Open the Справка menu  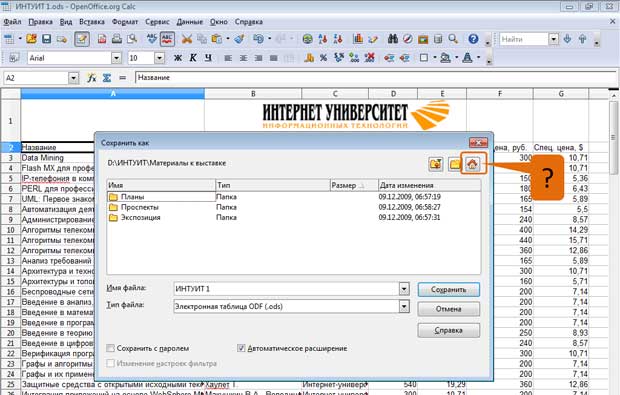[x=249, y=22]
